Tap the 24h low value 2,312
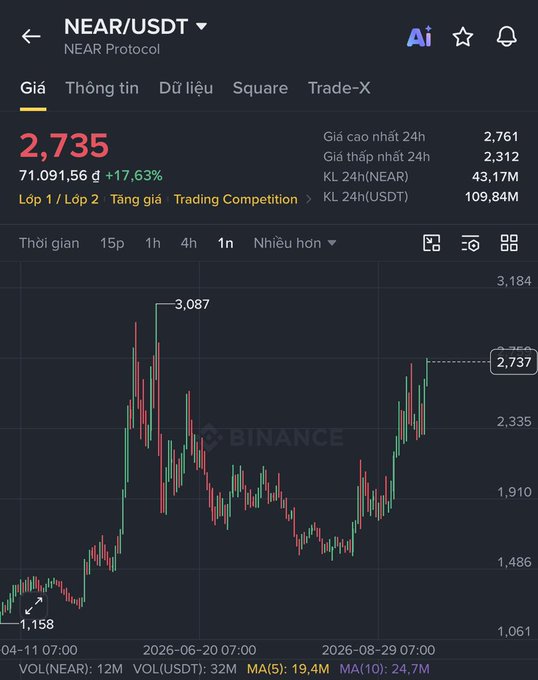 (x=501, y=157)
